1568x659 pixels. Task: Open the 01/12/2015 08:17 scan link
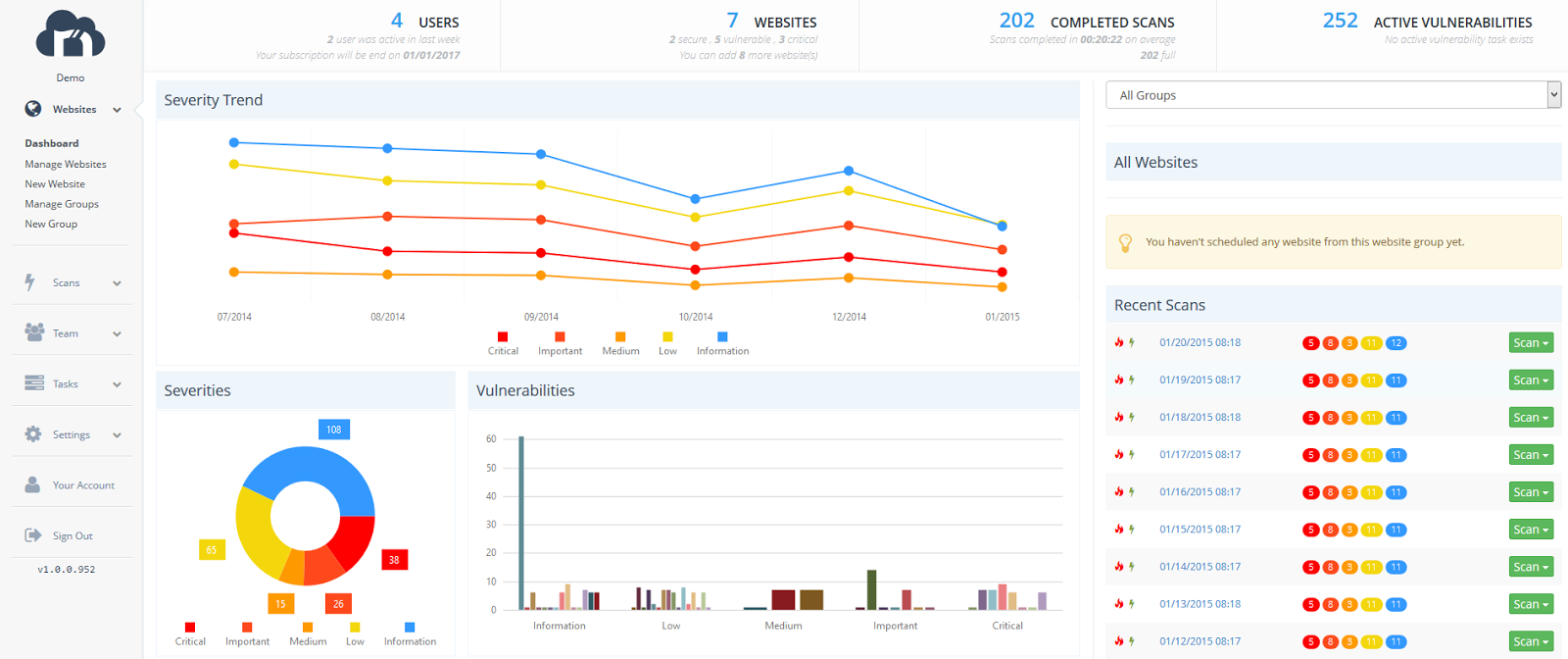[x=1200, y=640]
